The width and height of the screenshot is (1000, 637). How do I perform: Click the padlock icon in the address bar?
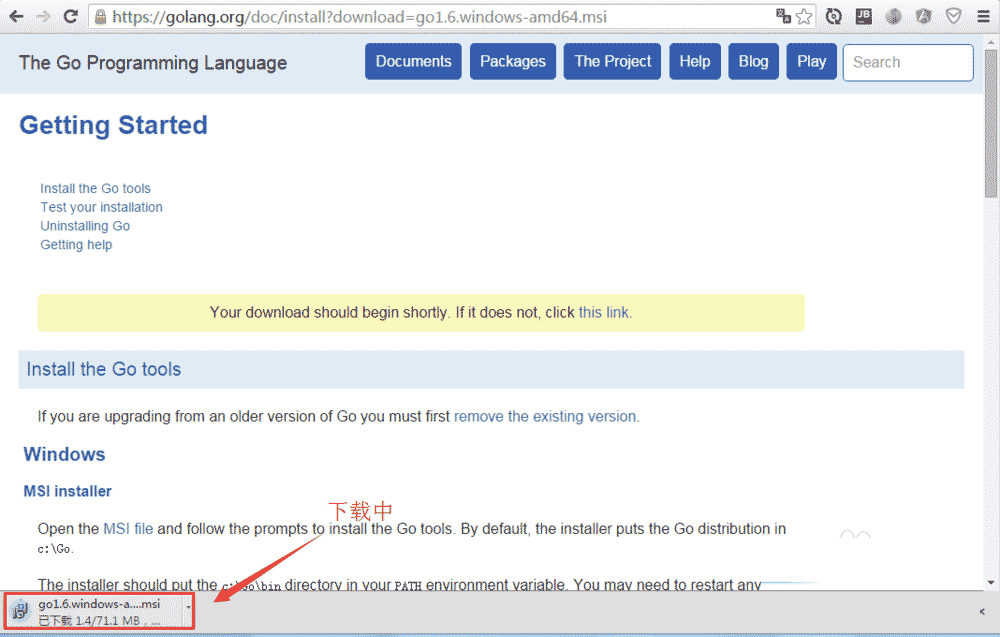pos(100,17)
